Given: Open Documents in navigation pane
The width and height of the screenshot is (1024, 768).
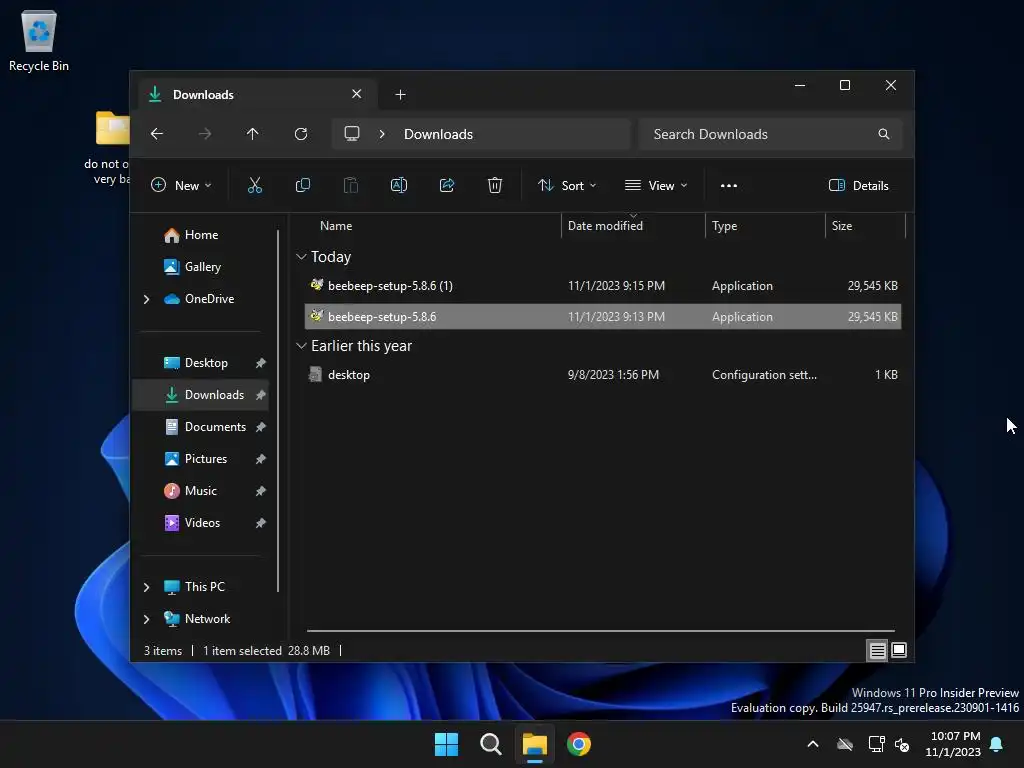Looking at the screenshot, I should 206,427.
